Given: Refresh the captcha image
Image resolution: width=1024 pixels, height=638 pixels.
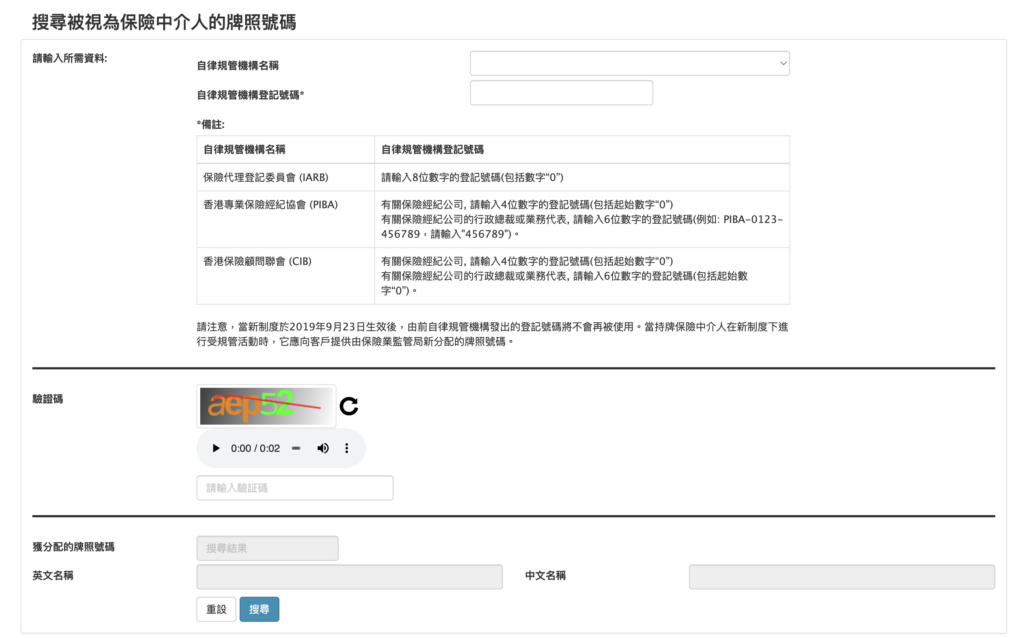Looking at the screenshot, I should 349,406.
